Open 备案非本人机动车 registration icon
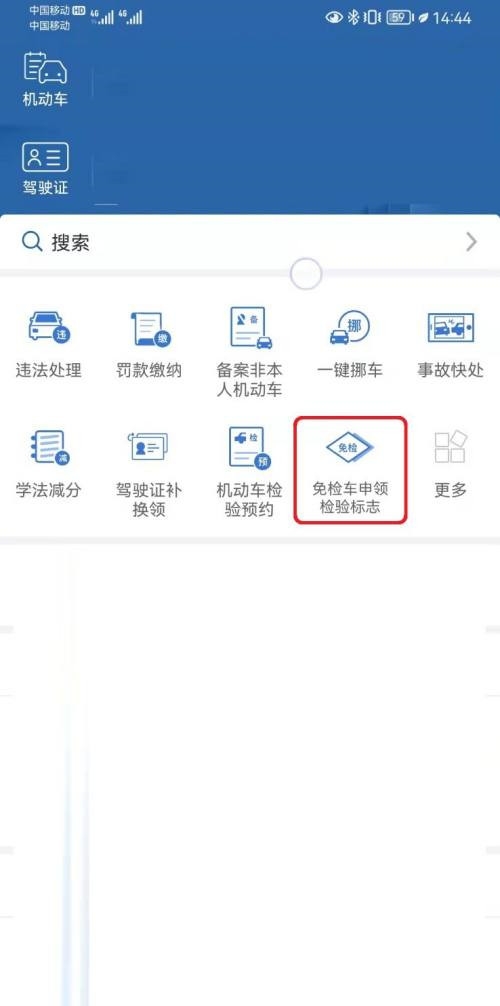The image size is (500, 1006). (250, 328)
